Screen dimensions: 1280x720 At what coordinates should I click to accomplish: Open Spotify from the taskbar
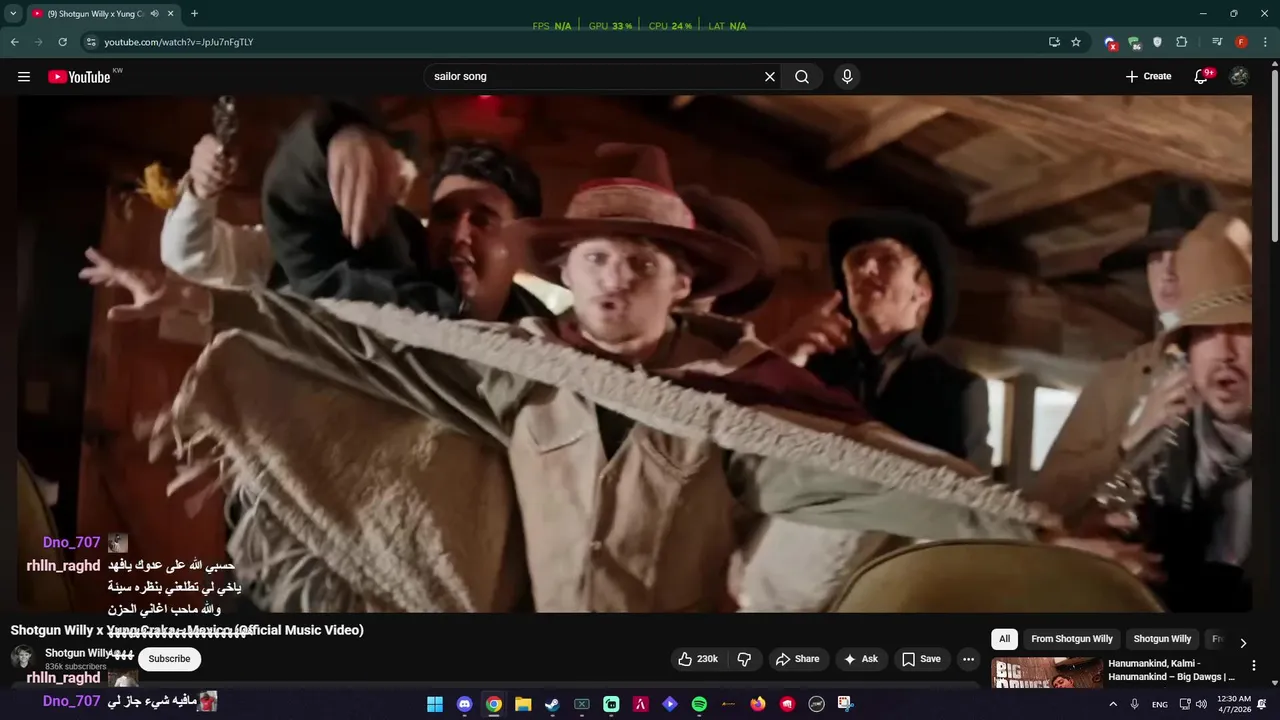click(699, 704)
